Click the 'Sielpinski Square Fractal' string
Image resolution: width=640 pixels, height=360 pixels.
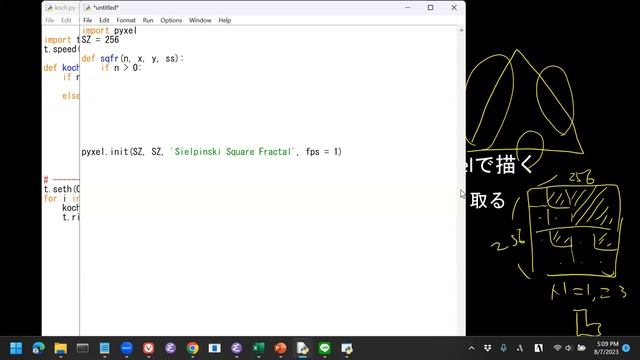tap(232, 151)
